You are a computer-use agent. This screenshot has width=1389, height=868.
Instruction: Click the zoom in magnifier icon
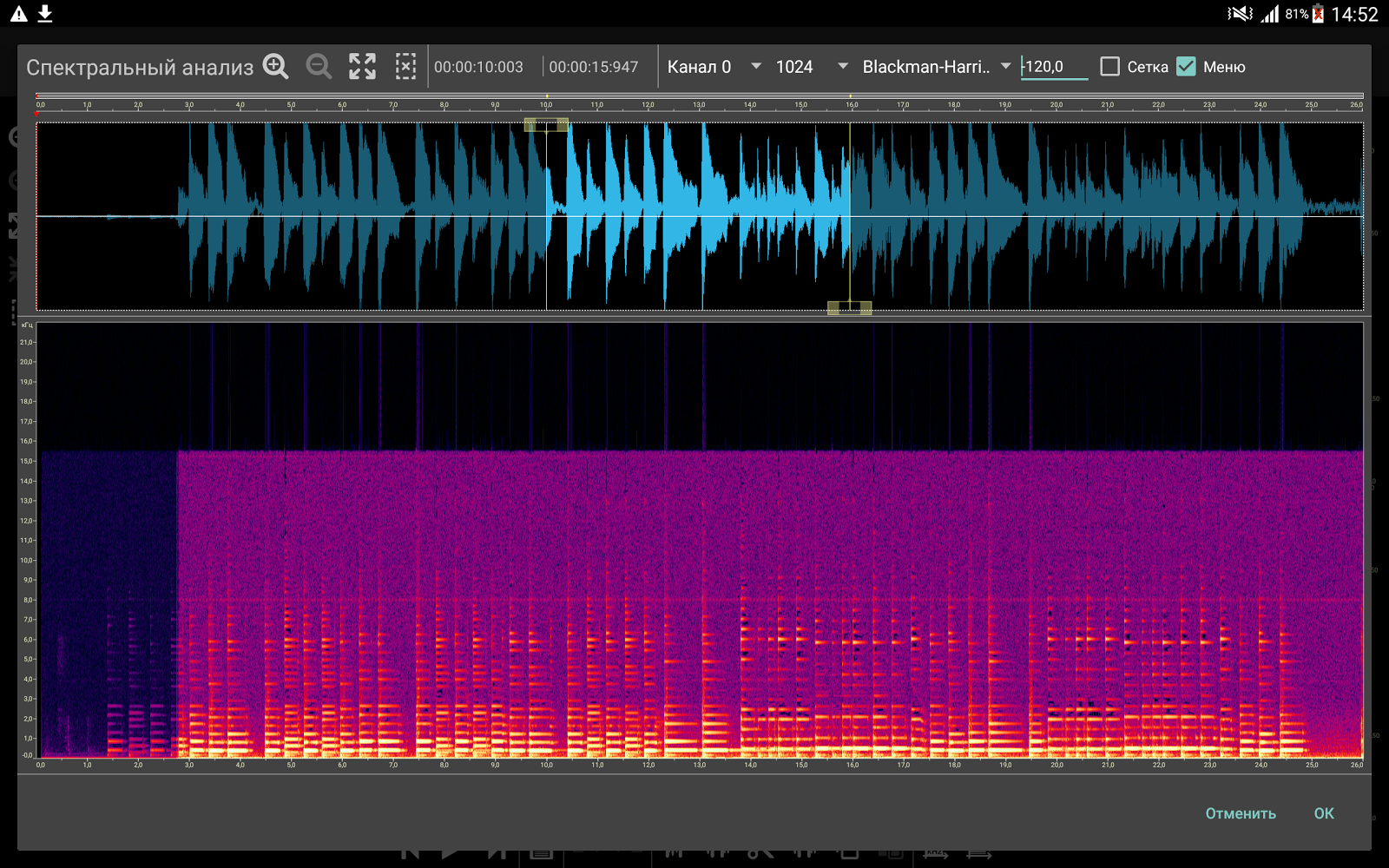coord(276,67)
